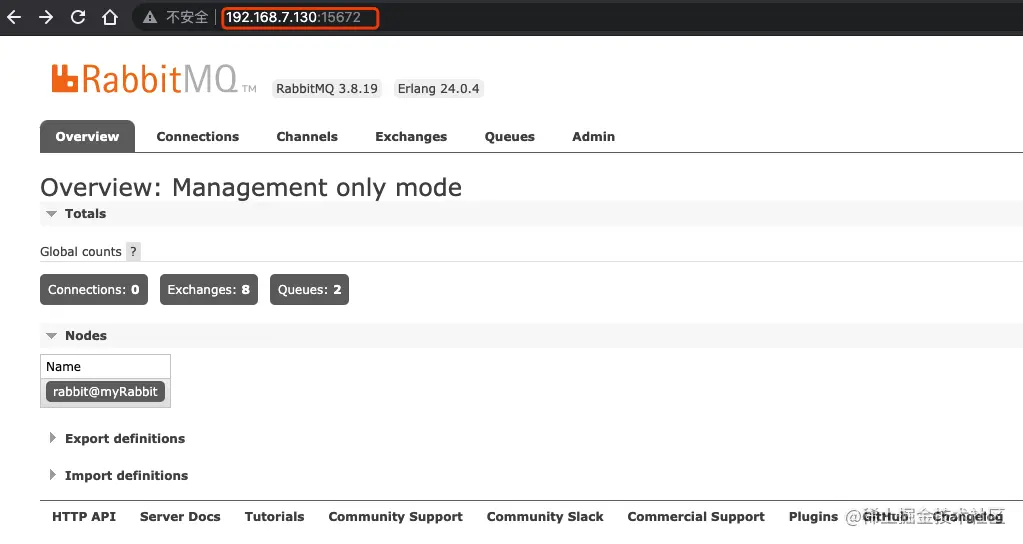Open the browser home page icon
This screenshot has width=1023, height=544.
point(110,17)
